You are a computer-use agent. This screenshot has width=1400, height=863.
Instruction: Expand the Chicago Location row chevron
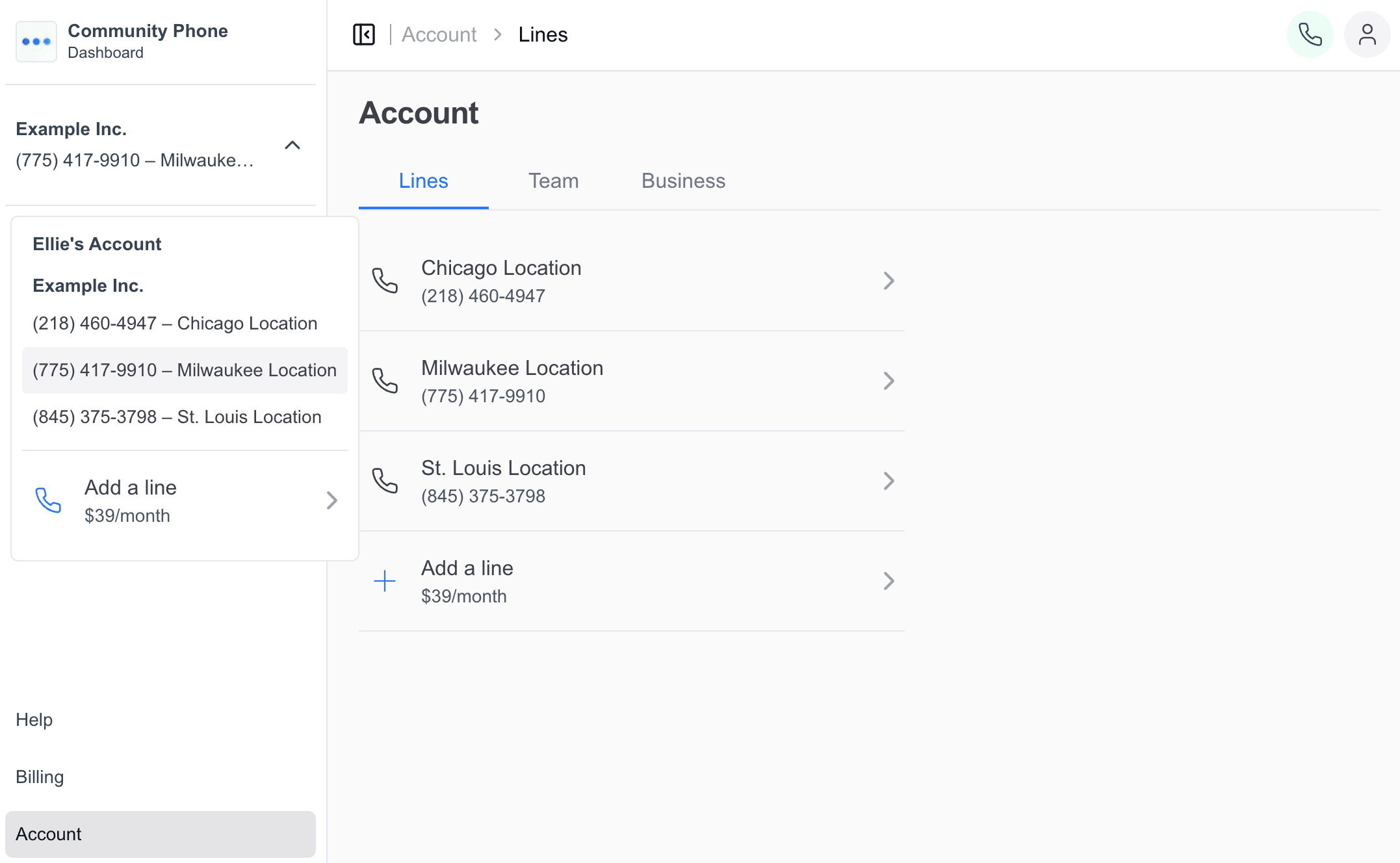pyautogui.click(x=888, y=281)
